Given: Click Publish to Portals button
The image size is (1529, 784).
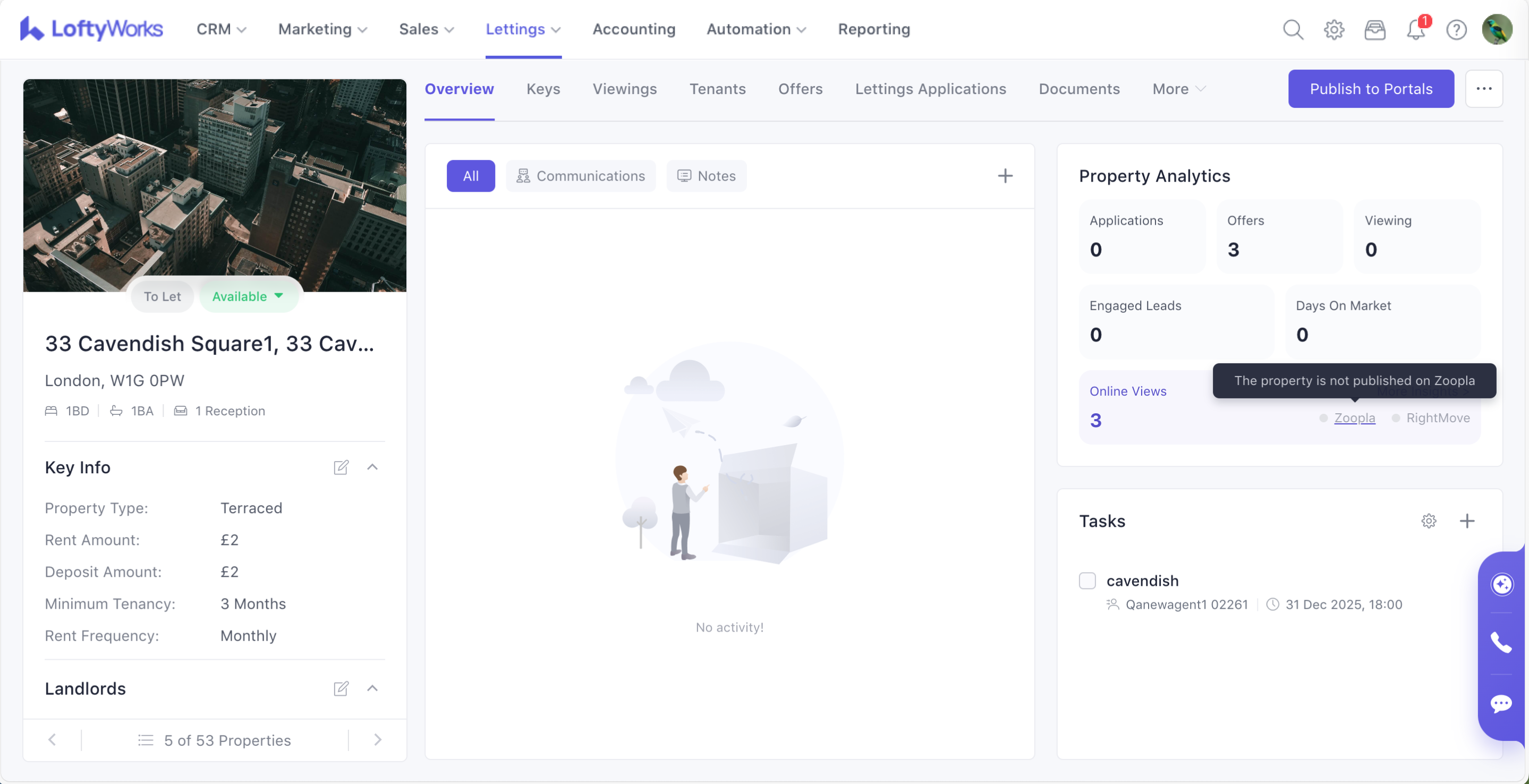Looking at the screenshot, I should [1371, 89].
